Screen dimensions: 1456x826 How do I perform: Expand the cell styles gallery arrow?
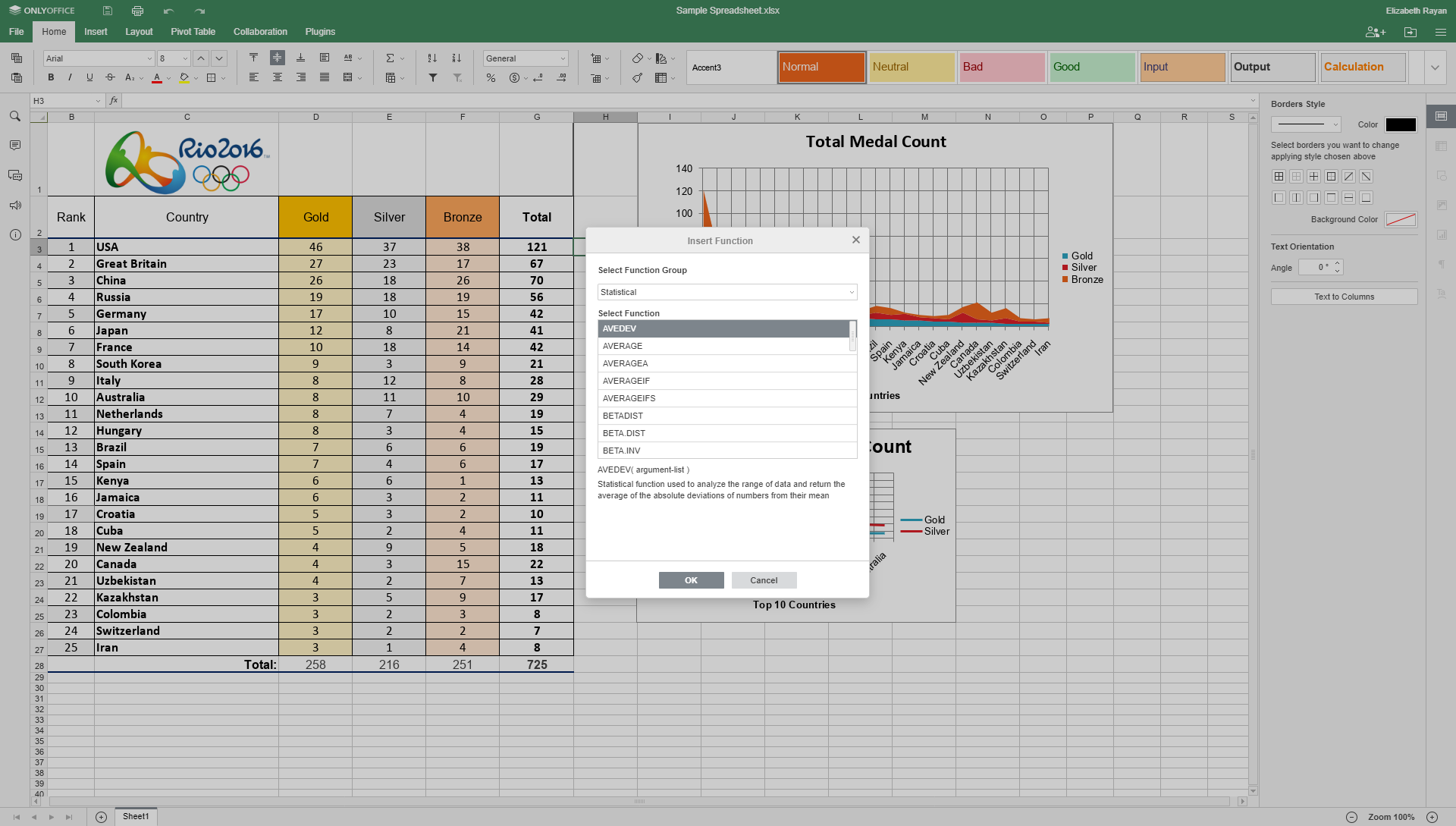(x=1435, y=68)
